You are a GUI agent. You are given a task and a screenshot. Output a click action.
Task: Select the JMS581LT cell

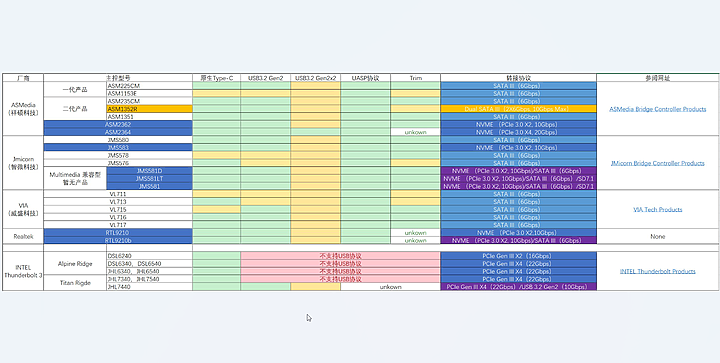[x=149, y=179]
